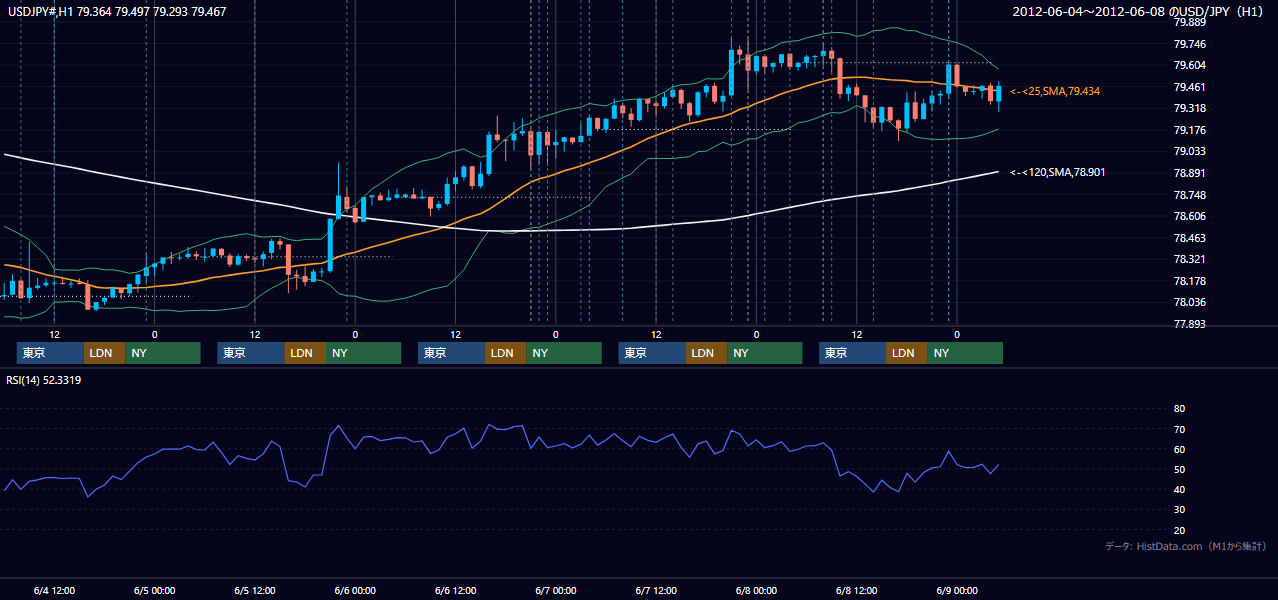Click the RSI scale value 30
Screen dimensions: 1278x600
coord(1179,510)
